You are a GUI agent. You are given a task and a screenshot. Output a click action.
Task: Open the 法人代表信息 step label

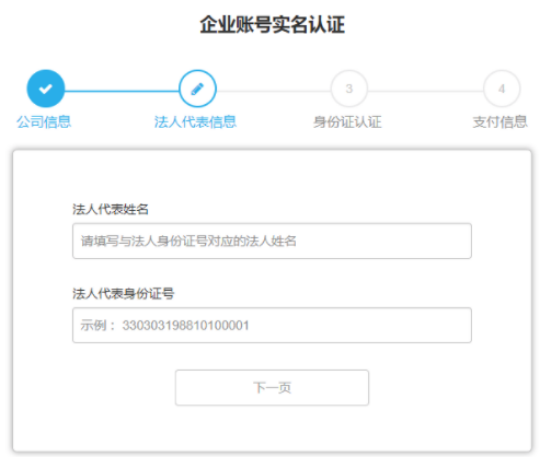[195, 122]
